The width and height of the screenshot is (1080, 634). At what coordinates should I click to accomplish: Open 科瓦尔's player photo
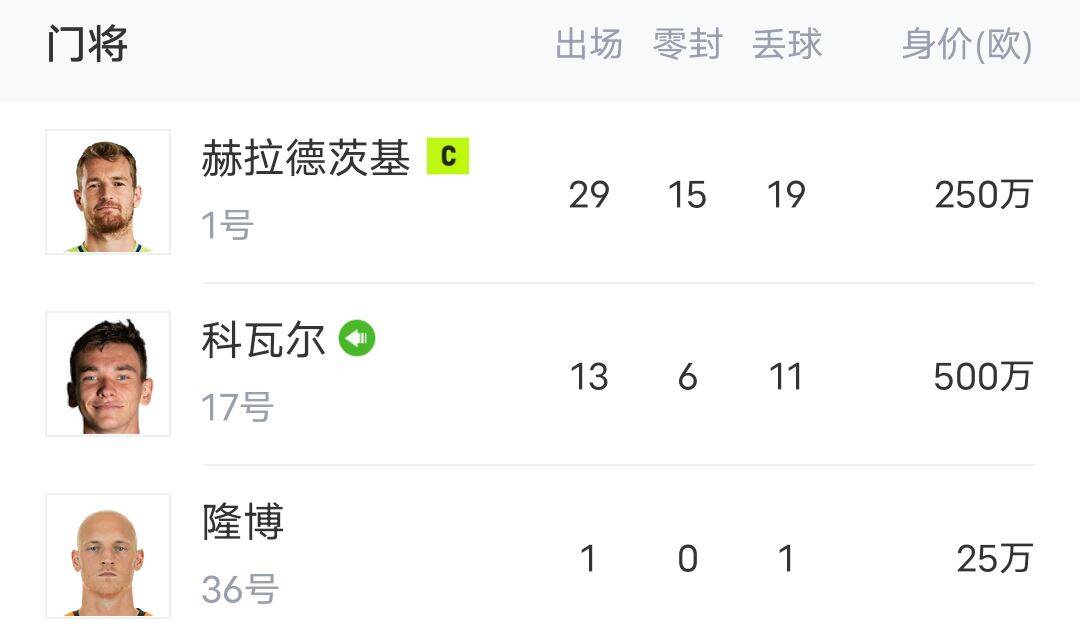pos(108,374)
